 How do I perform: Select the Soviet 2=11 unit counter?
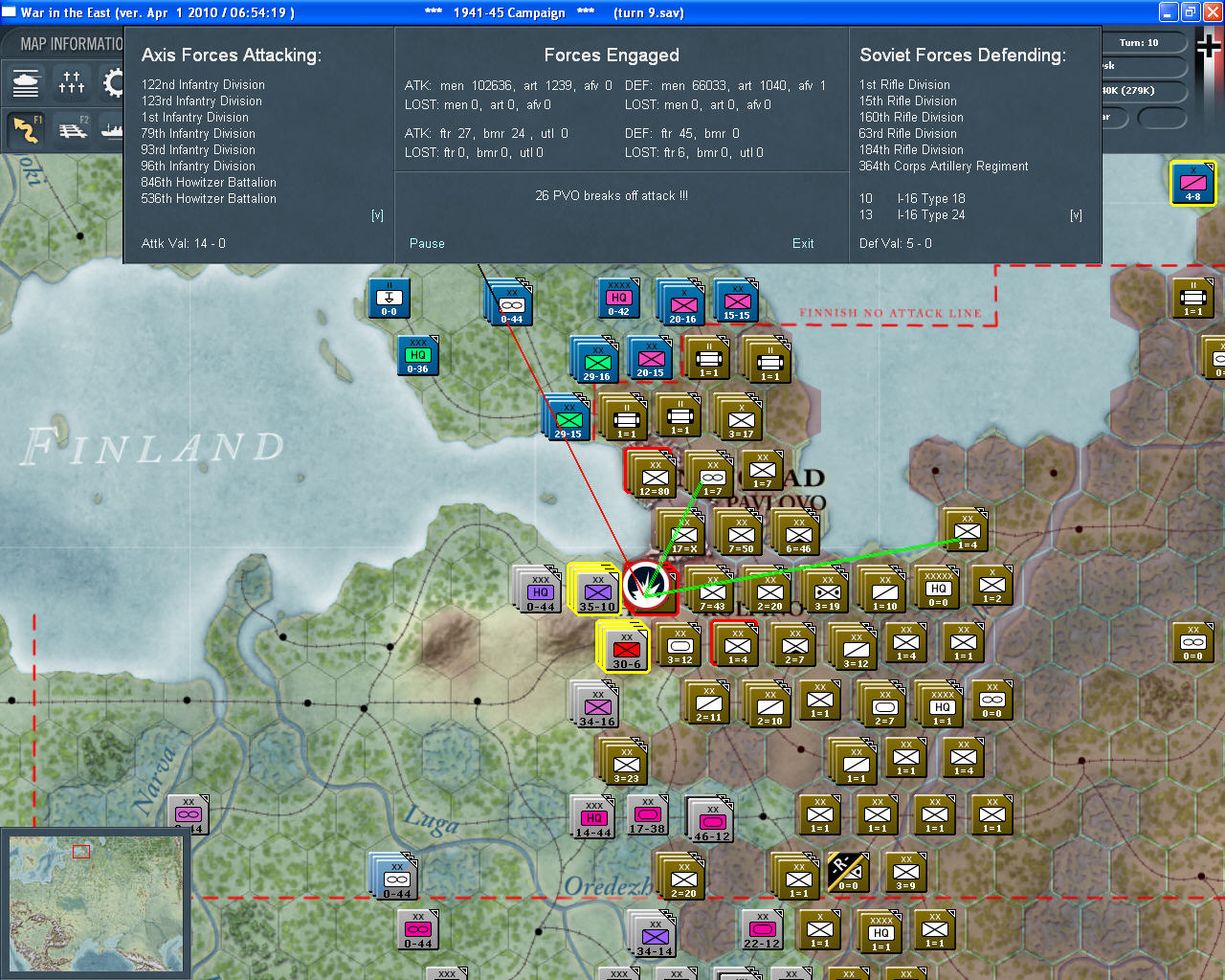(x=707, y=704)
